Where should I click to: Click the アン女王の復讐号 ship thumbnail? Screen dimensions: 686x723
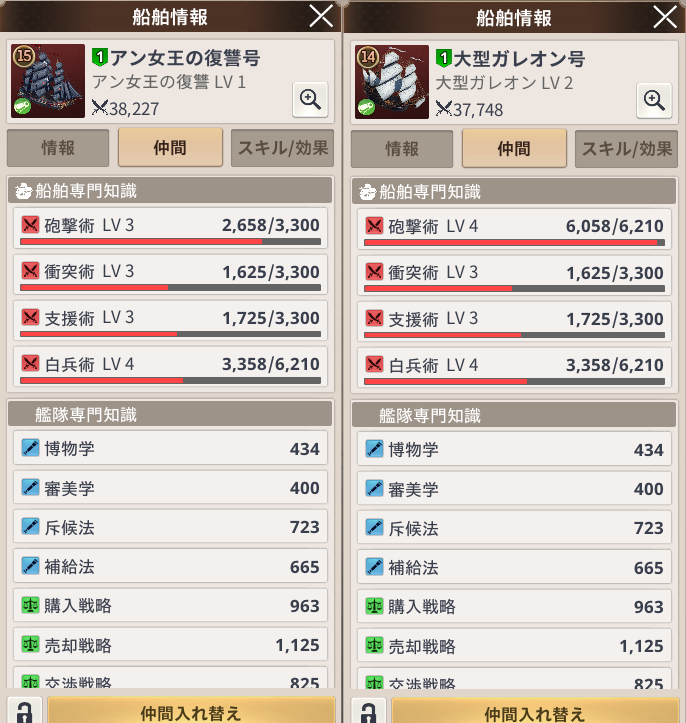[x=48, y=81]
